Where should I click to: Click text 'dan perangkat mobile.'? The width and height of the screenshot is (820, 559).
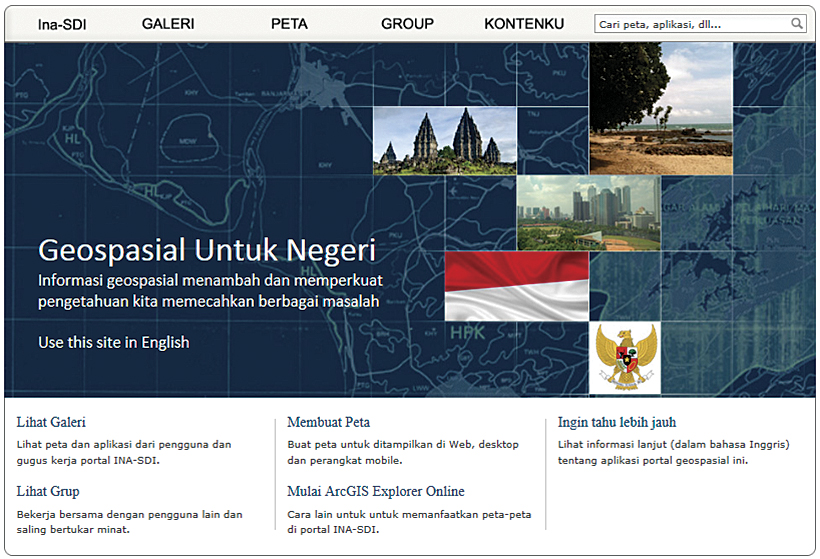(x=345, y=461)
